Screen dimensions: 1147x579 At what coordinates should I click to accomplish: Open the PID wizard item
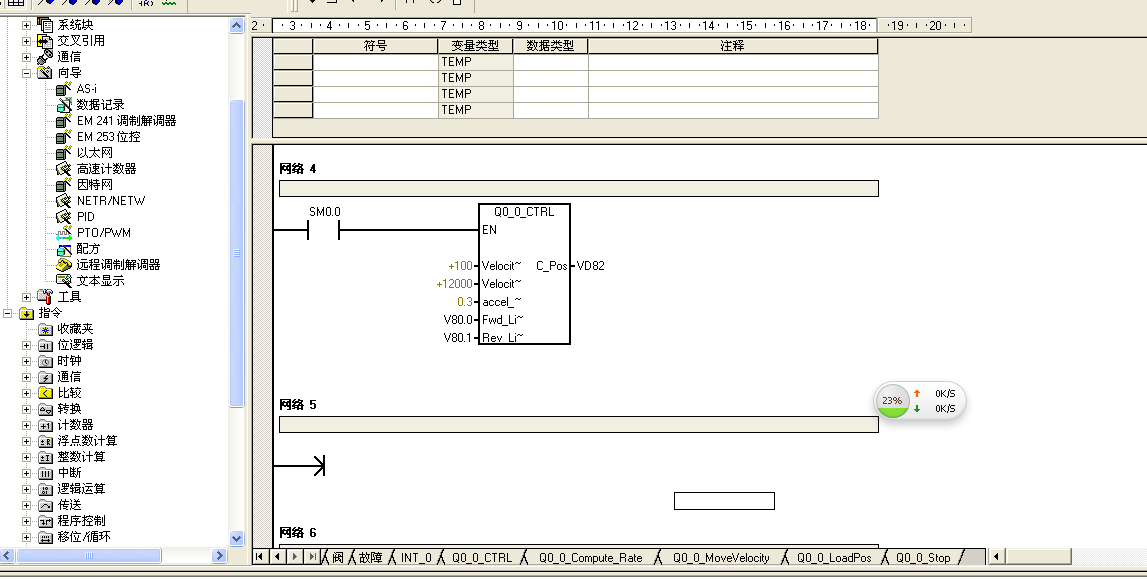(x=86, y=217)
